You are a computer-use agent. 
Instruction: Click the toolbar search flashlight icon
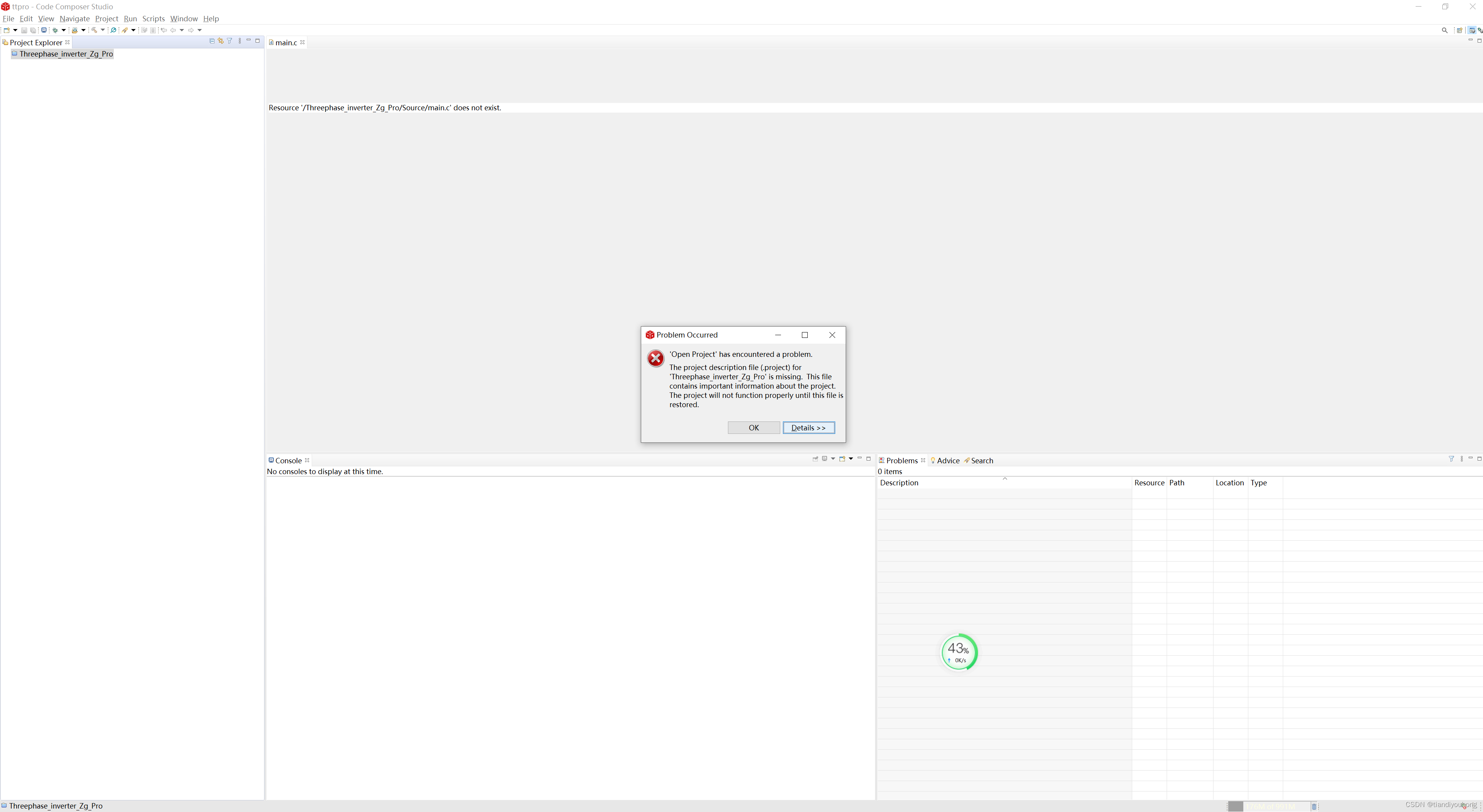124,30
